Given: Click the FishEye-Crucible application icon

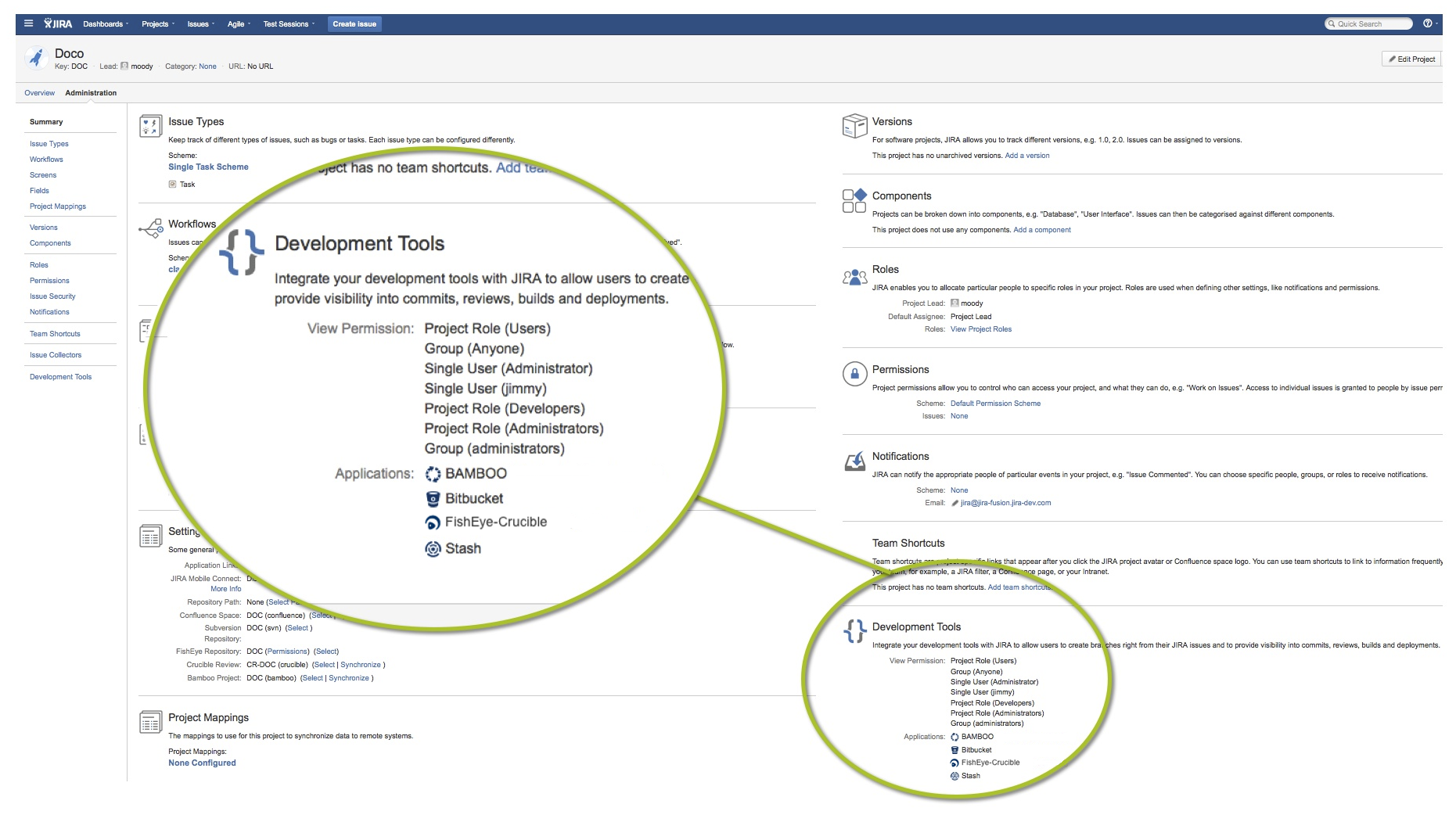Looking at the screenshot, I should tap(954, 763).
